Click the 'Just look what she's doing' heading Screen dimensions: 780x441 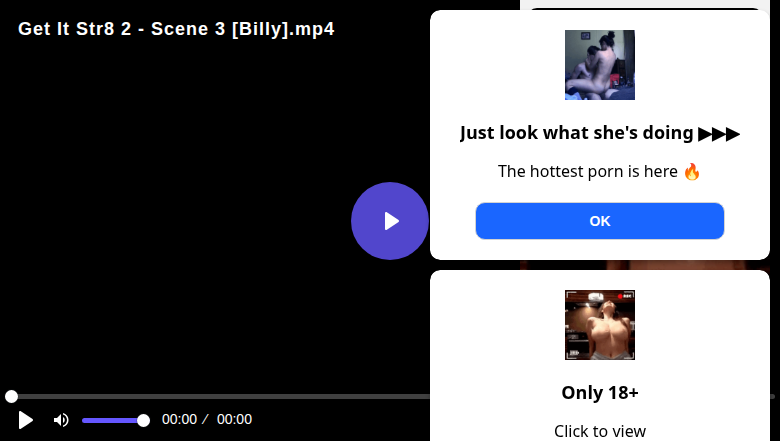pos(577,133)
